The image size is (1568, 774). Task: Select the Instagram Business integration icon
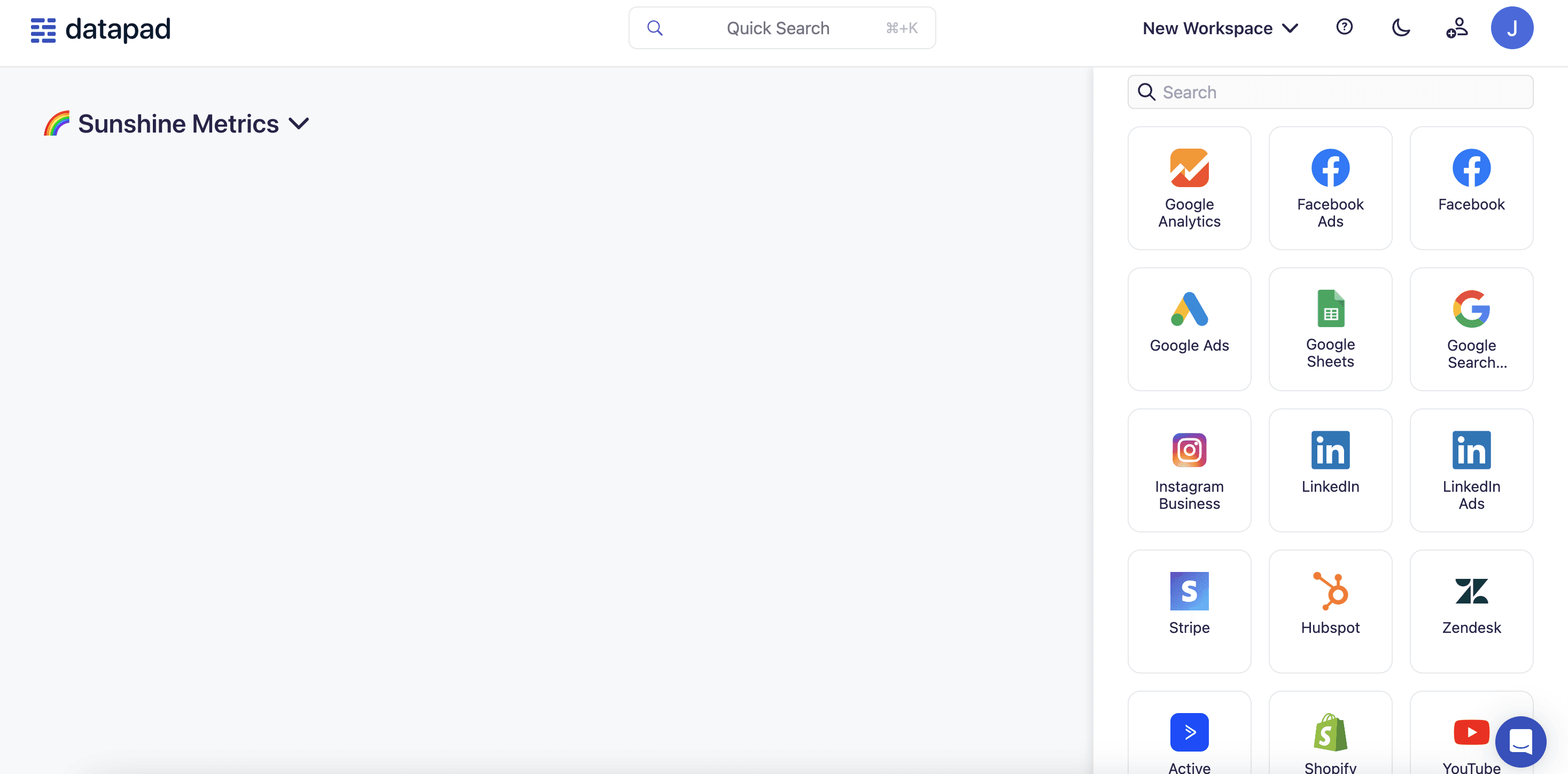pos(1189,450)
